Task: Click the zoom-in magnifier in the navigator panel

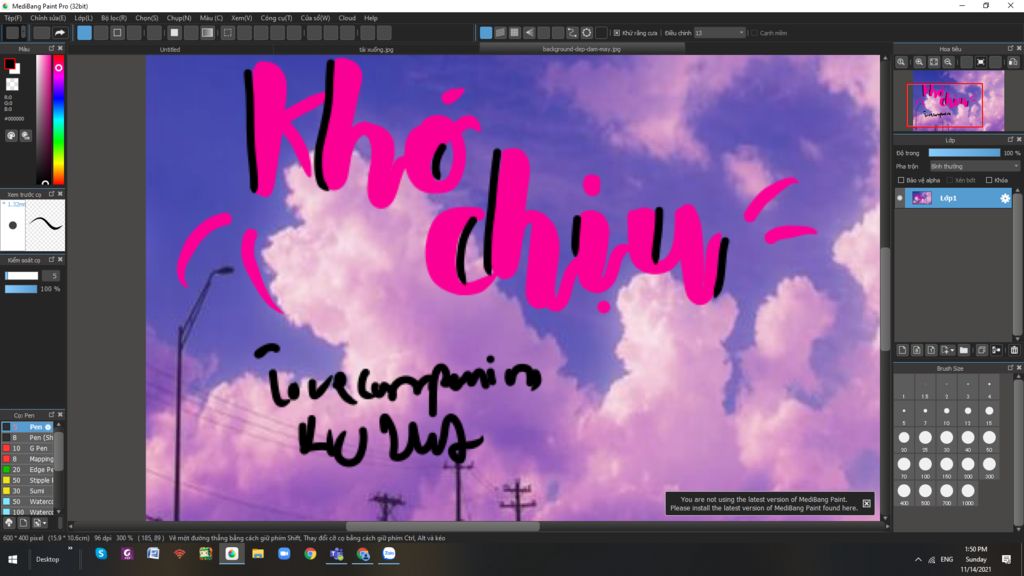Action: click(x=919, y=62)
